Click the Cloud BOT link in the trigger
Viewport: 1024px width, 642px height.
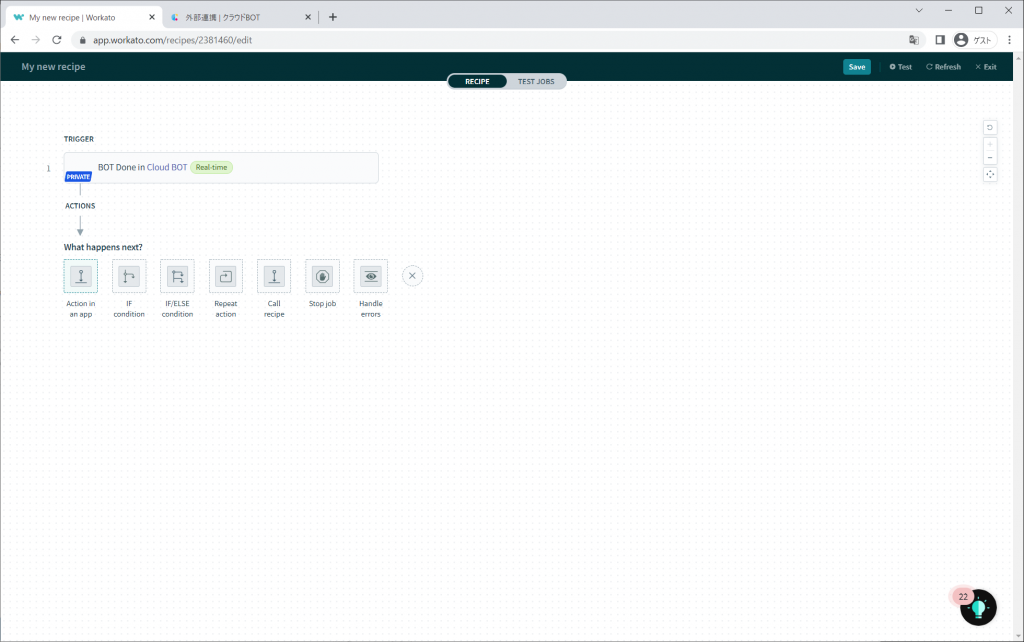[167, 167]
